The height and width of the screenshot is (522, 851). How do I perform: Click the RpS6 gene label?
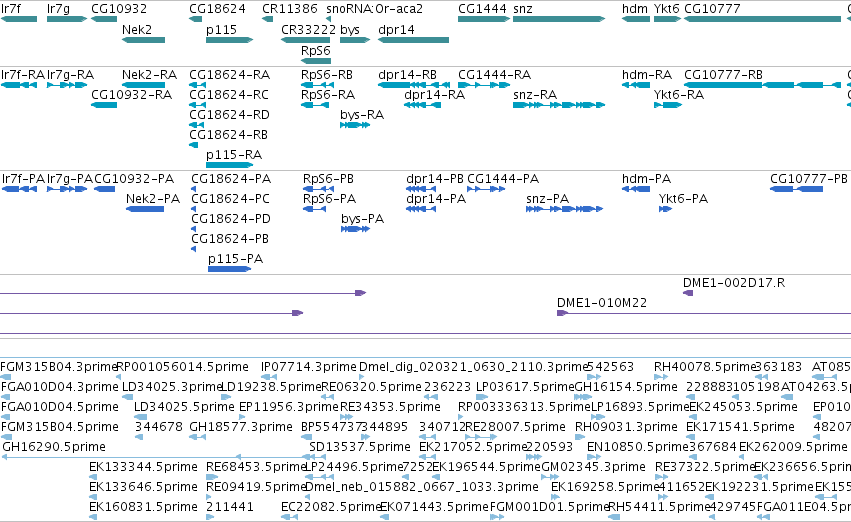pyautogui.click(x=315, y=50)
